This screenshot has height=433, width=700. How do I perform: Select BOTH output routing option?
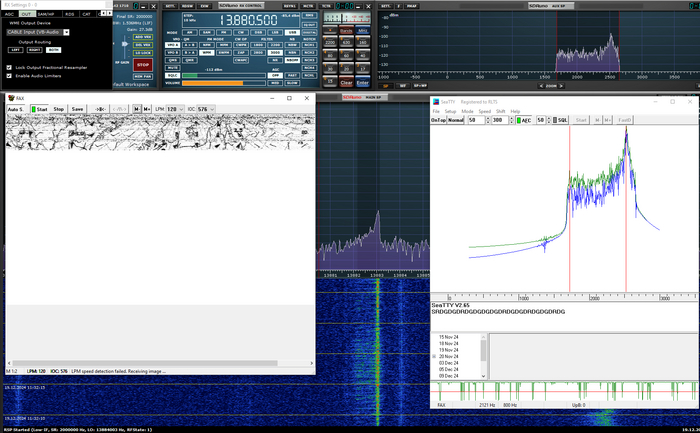click(x=53, y=48)
